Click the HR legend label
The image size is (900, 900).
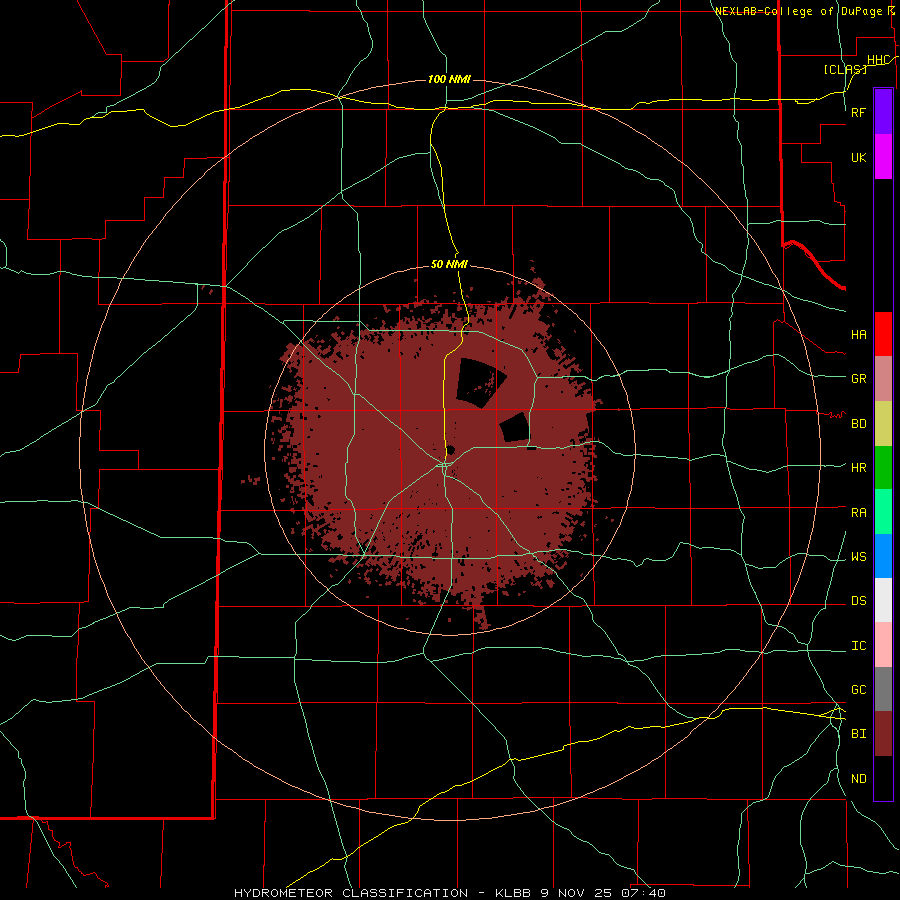pyautogui.click(x=859, y=468)
